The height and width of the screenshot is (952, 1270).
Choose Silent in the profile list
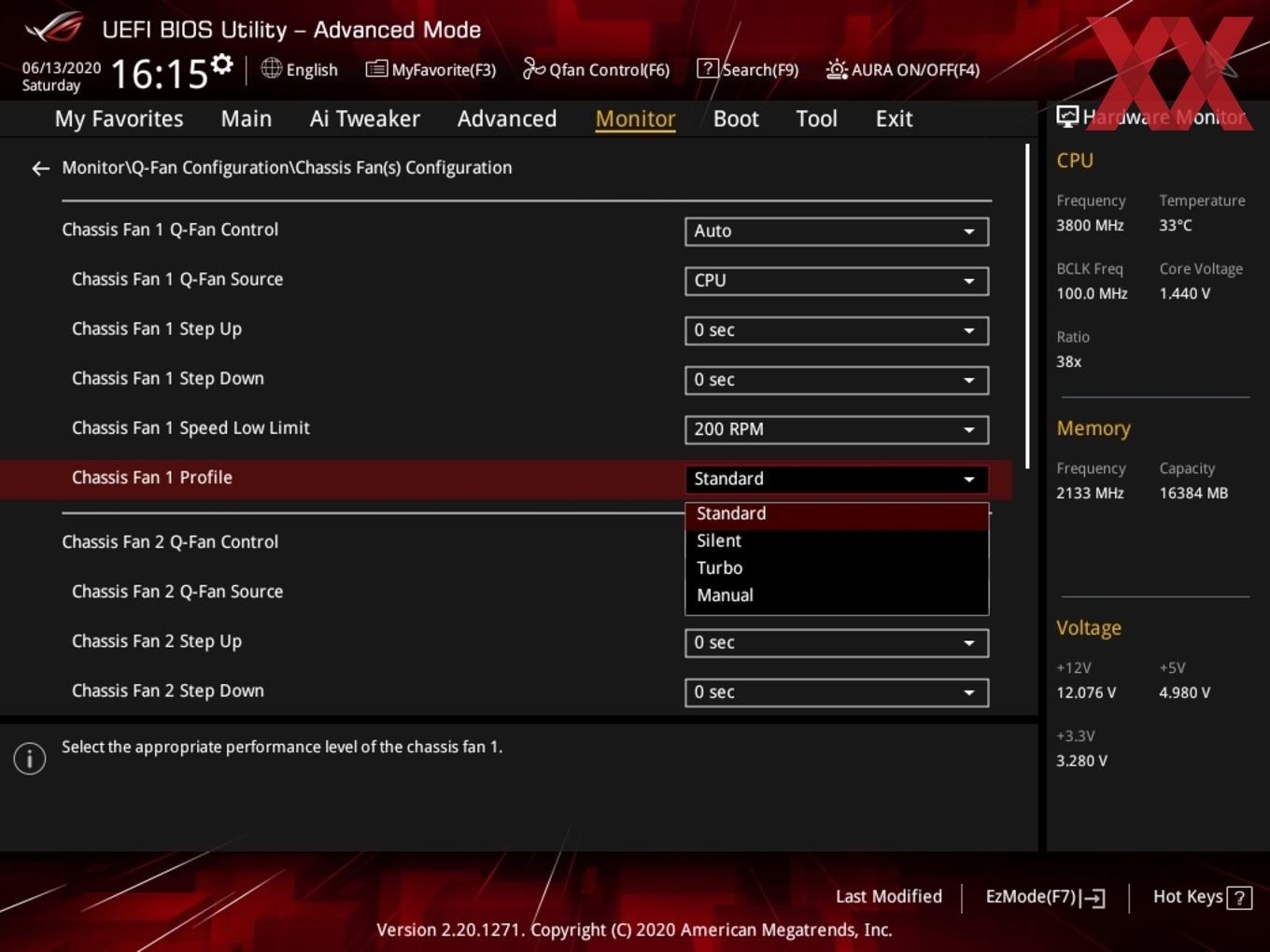click(x=837, y=541)
